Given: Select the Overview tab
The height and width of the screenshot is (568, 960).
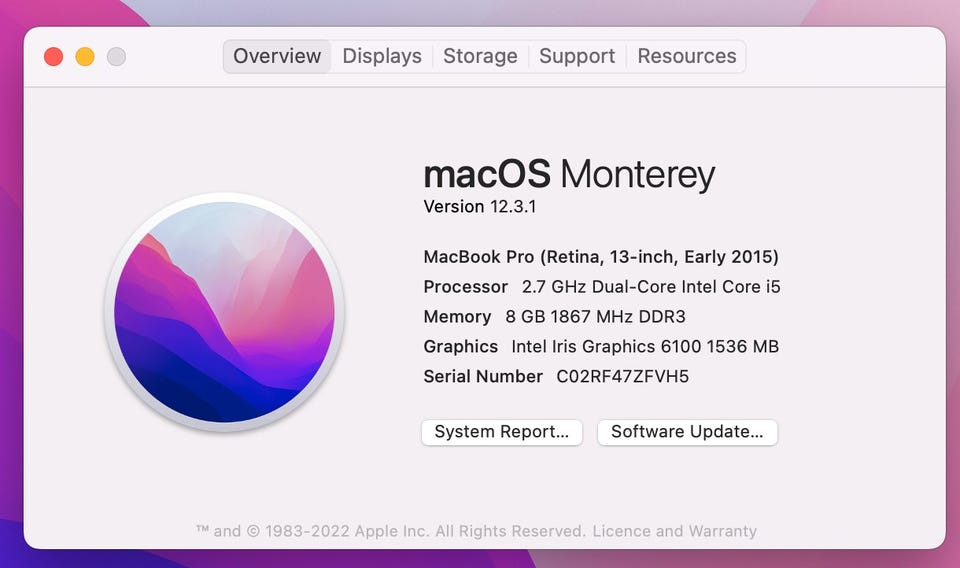Looking at the screenshot, I should pos(277,56).
